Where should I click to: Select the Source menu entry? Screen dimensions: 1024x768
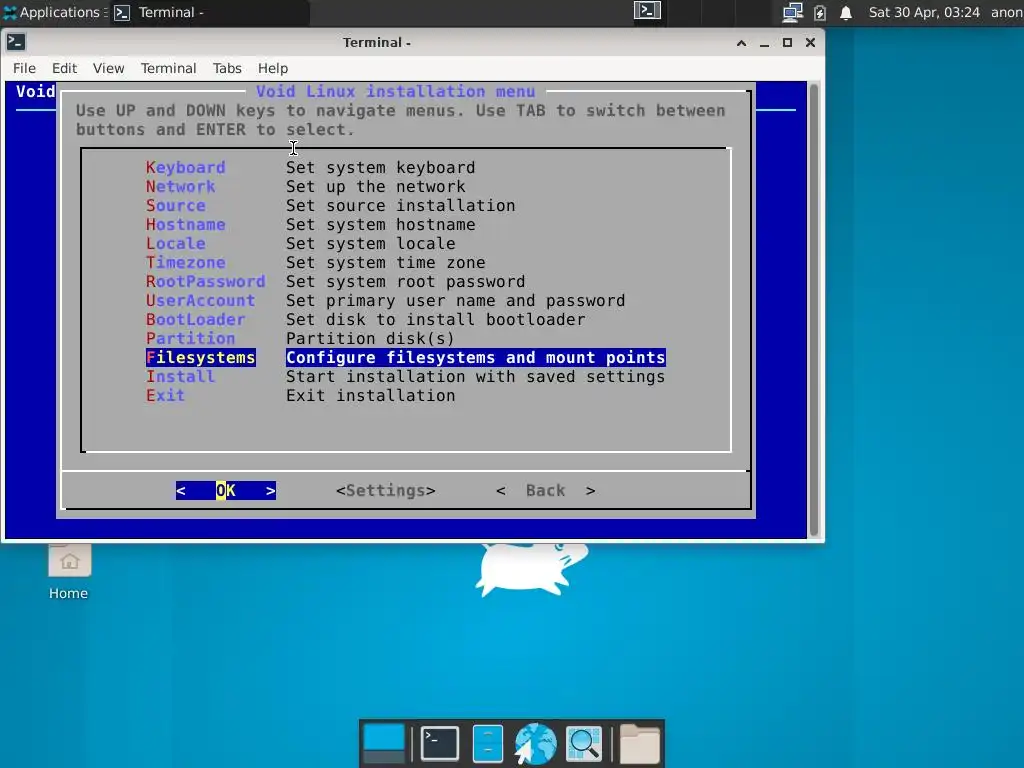176,205
